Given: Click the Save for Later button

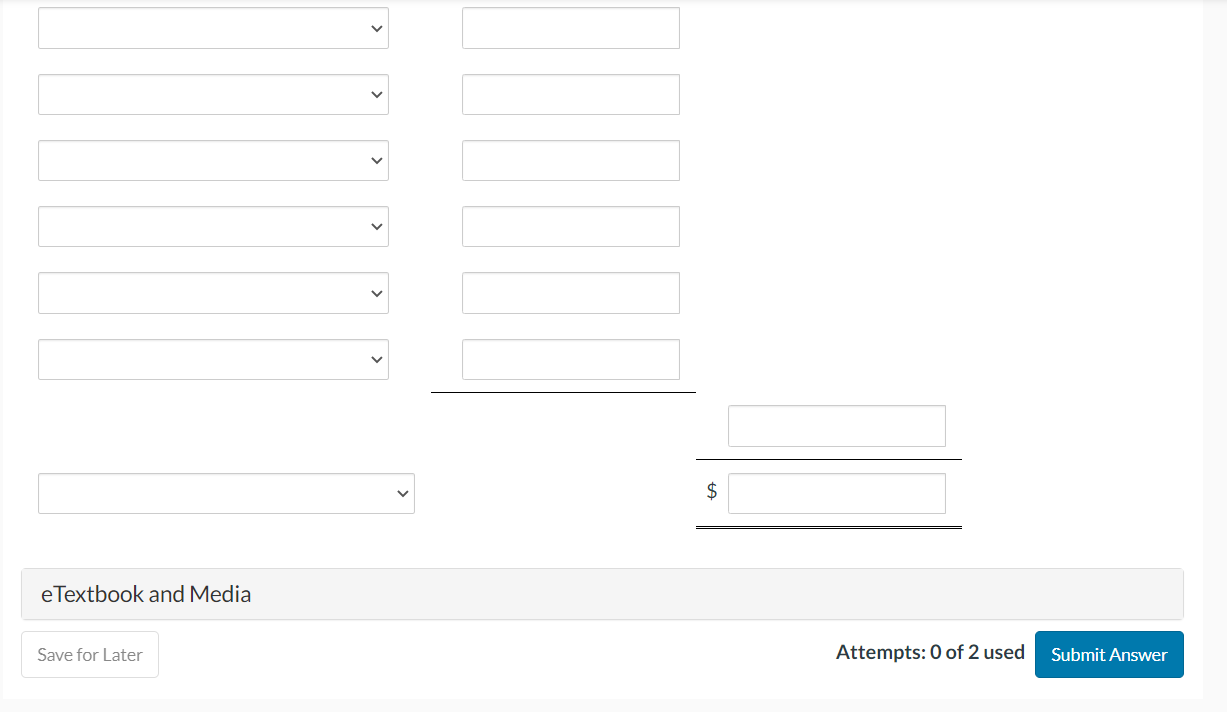Looking at the screenshot, I should coord(89,654).
